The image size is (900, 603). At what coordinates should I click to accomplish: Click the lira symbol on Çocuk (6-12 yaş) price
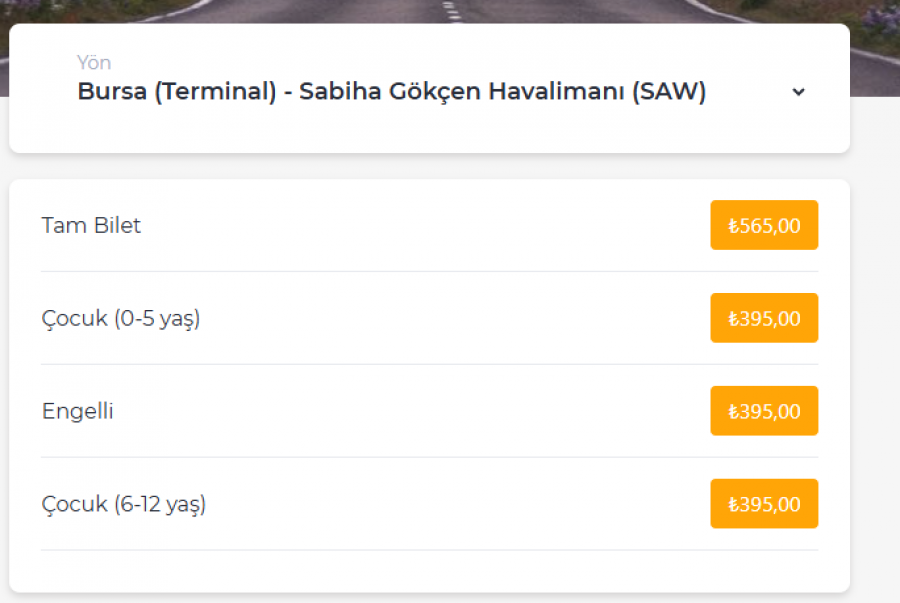pos(733,505)
